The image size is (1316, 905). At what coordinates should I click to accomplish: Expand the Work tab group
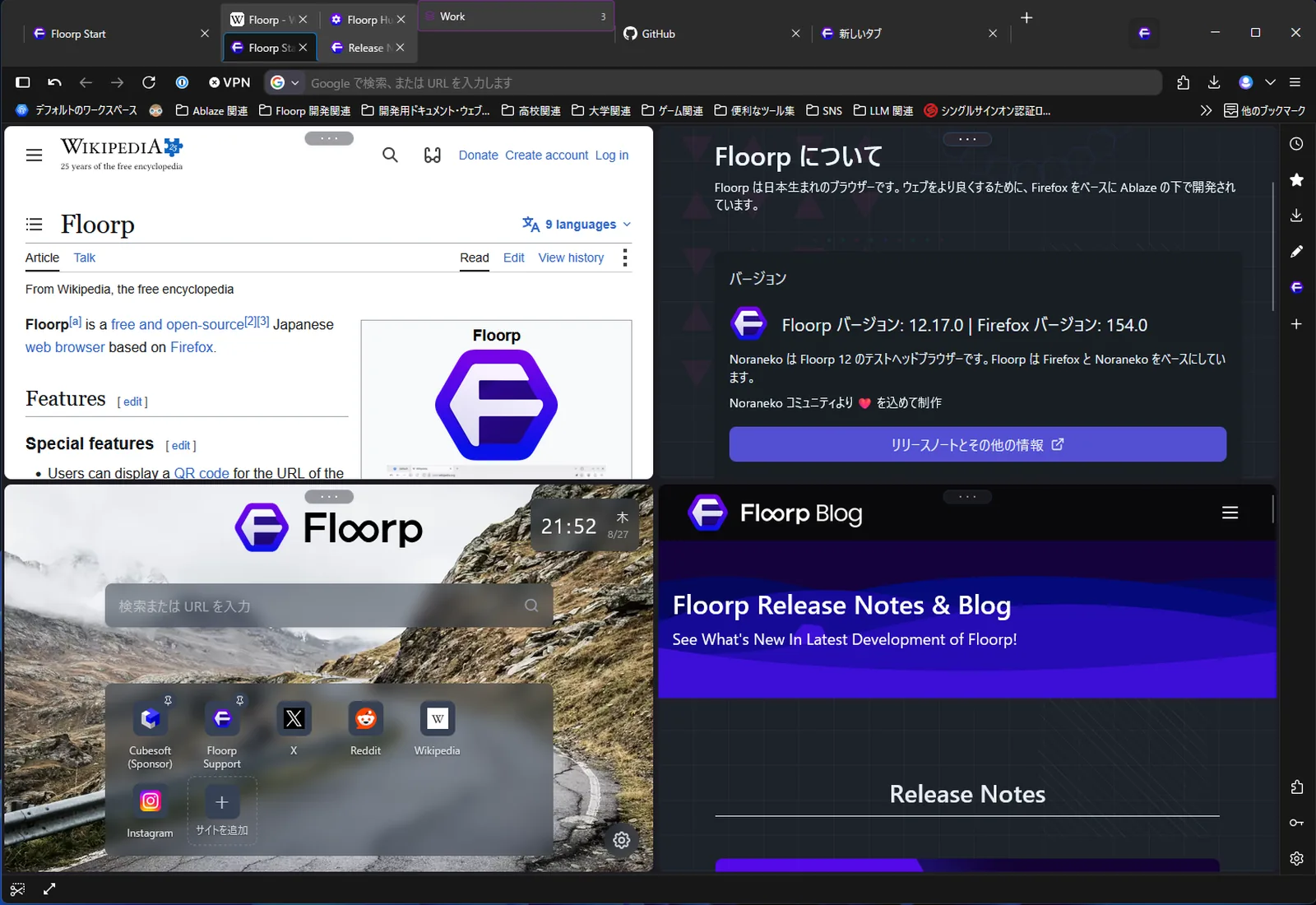tap(516, 16)
